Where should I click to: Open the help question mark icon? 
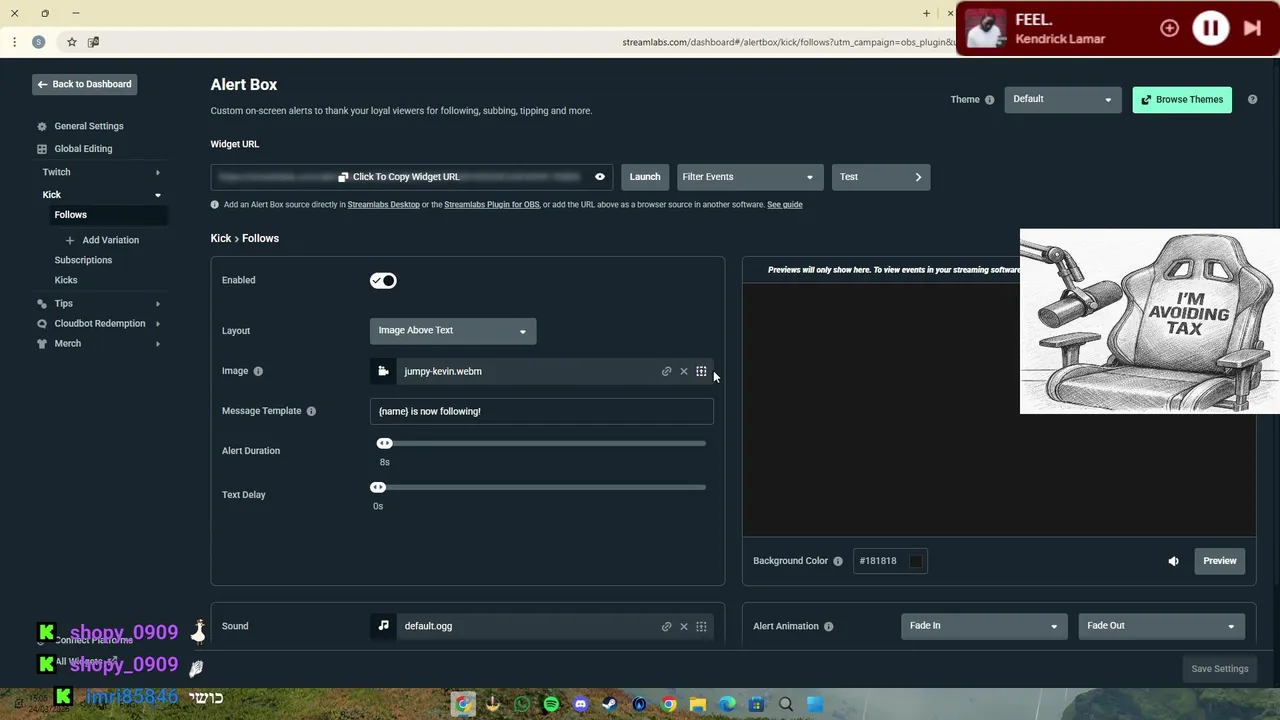point(1252,100)
